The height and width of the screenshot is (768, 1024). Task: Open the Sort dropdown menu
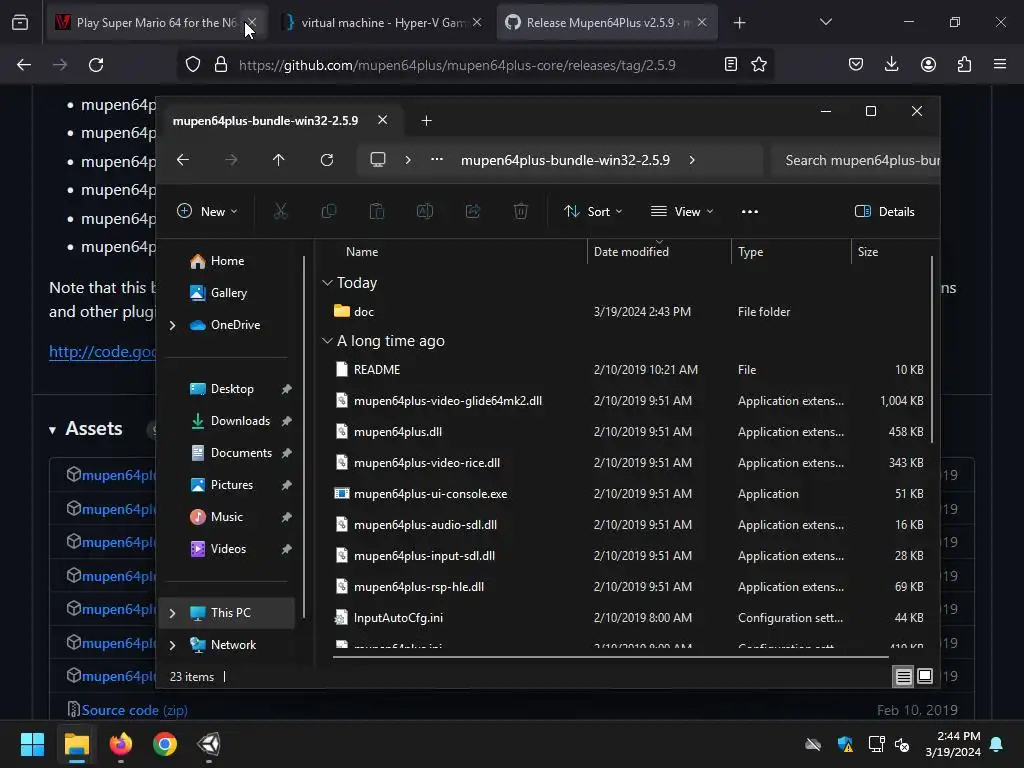tap(593, 212)
